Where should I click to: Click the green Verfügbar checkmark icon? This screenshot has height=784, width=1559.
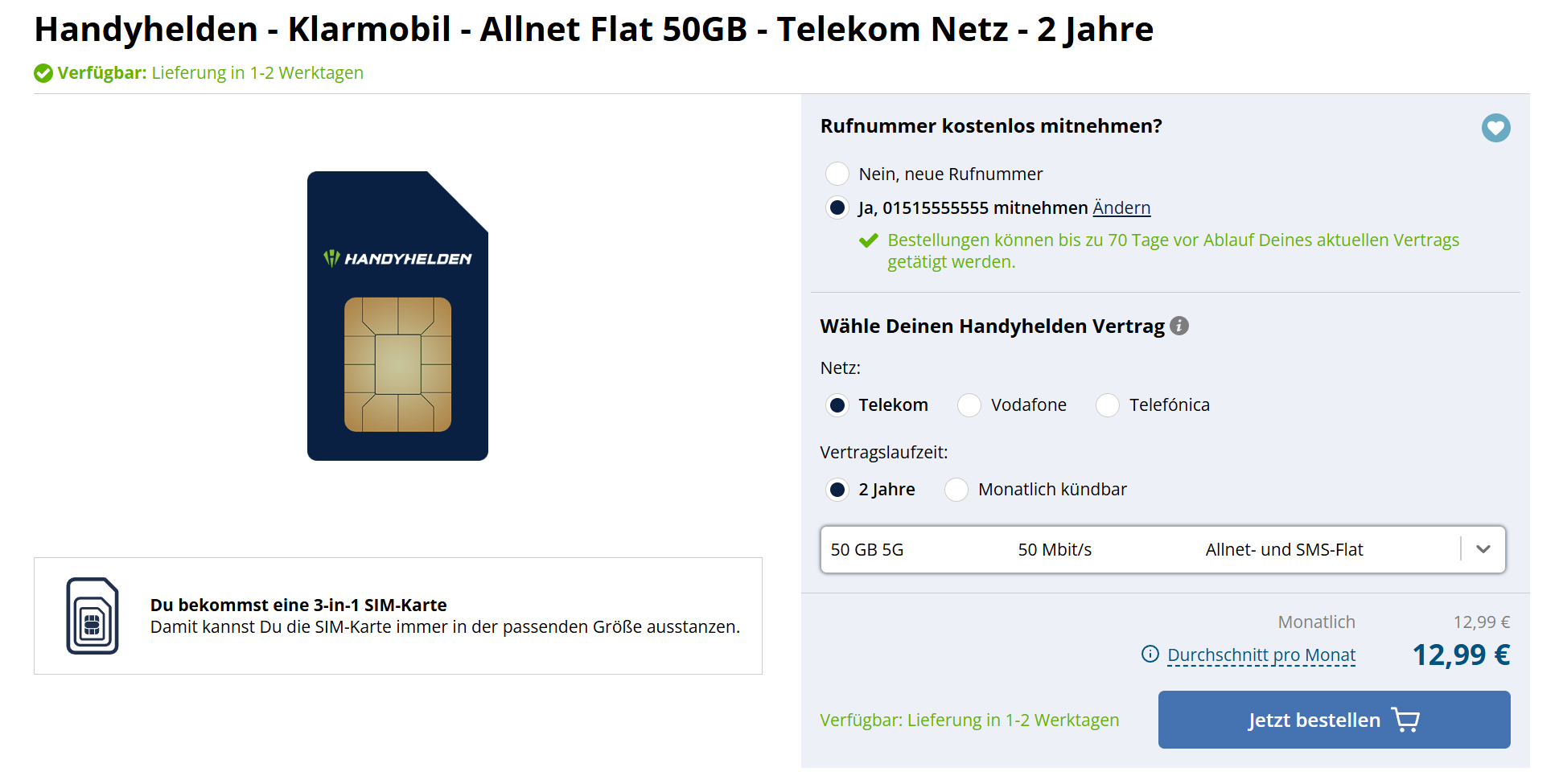point(43,73)
